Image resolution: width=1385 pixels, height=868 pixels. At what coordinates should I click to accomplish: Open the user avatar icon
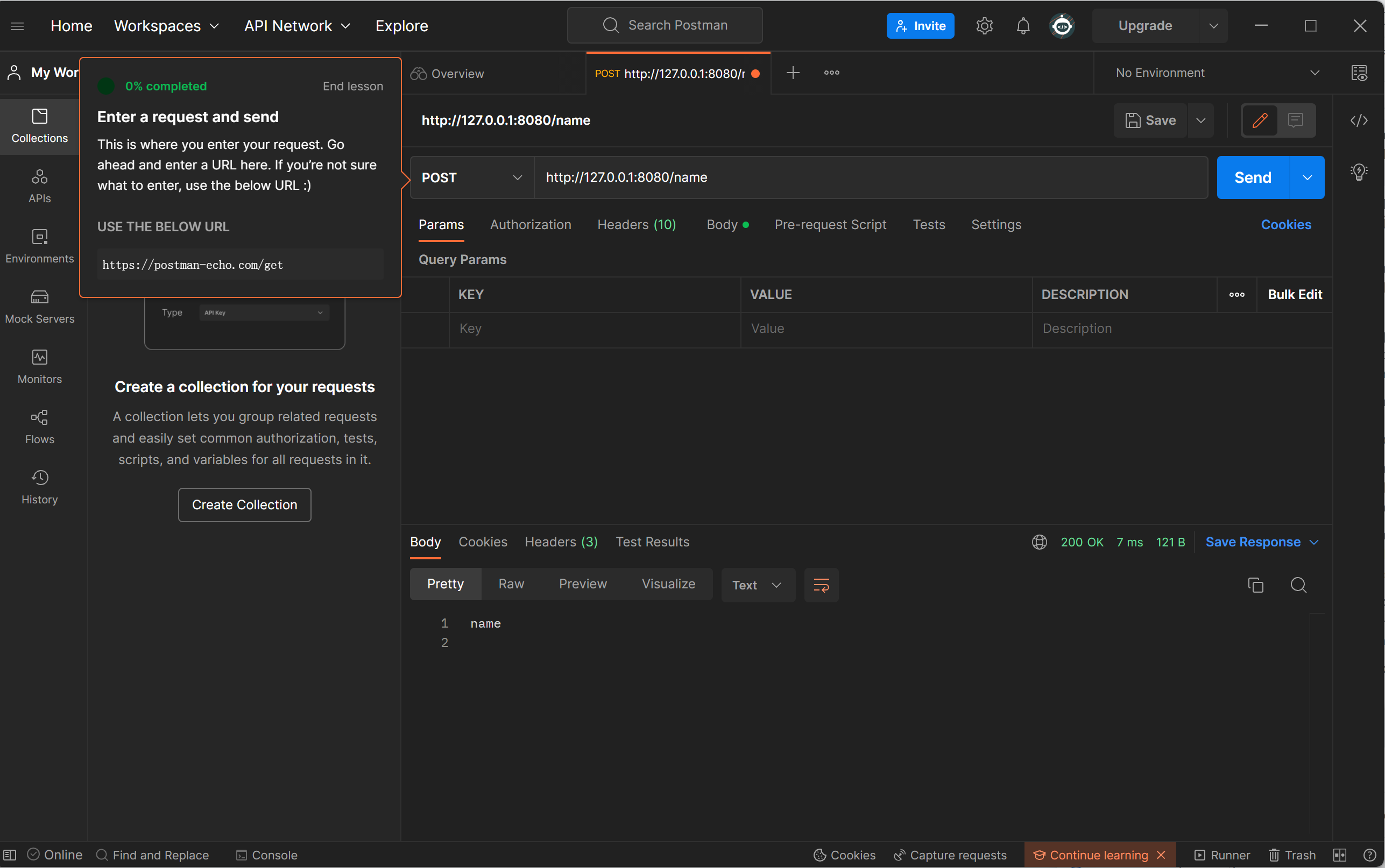click(x=1062, y=26)
